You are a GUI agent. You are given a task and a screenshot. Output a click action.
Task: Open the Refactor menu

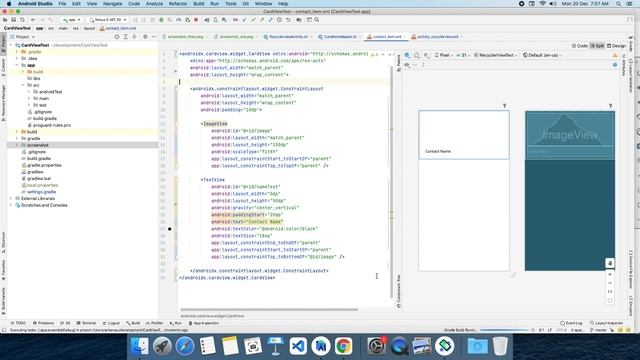pyautogui.click(x=178, y=4)
